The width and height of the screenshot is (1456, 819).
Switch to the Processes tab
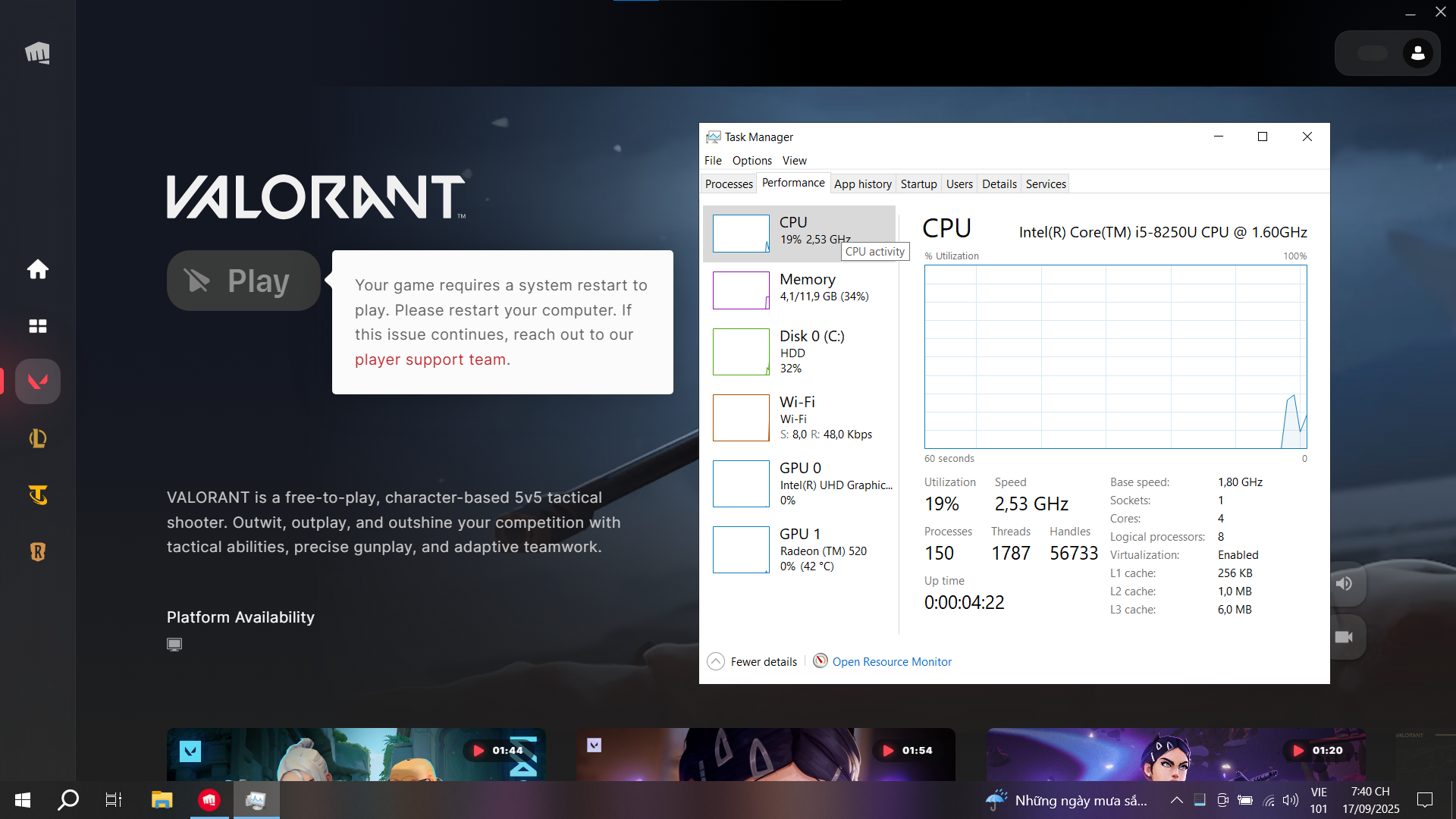tap(728, 184)
